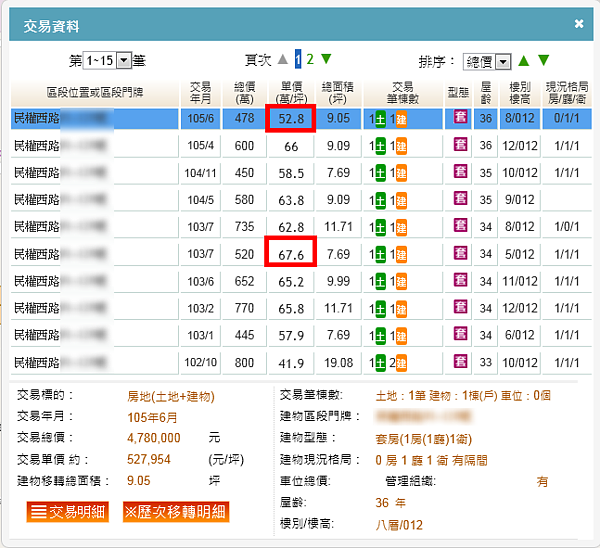This screenshot has height=548, width=600.
Task: Click the 交易年月 column header
Action: click(x=201, y=93)
